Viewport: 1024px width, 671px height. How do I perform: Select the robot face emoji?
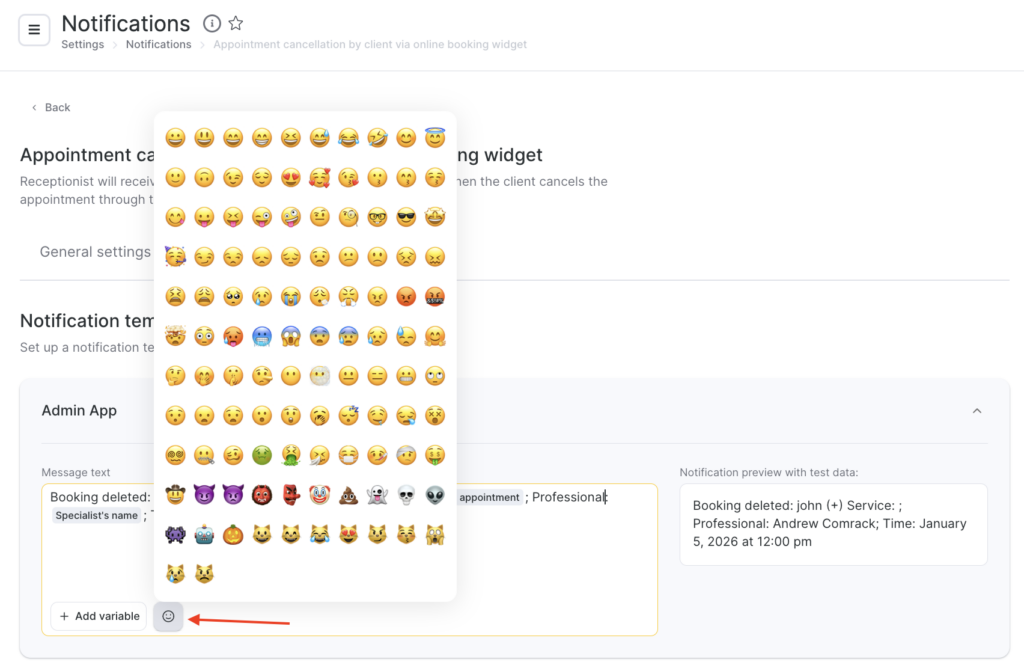click(x=204, y=535)
